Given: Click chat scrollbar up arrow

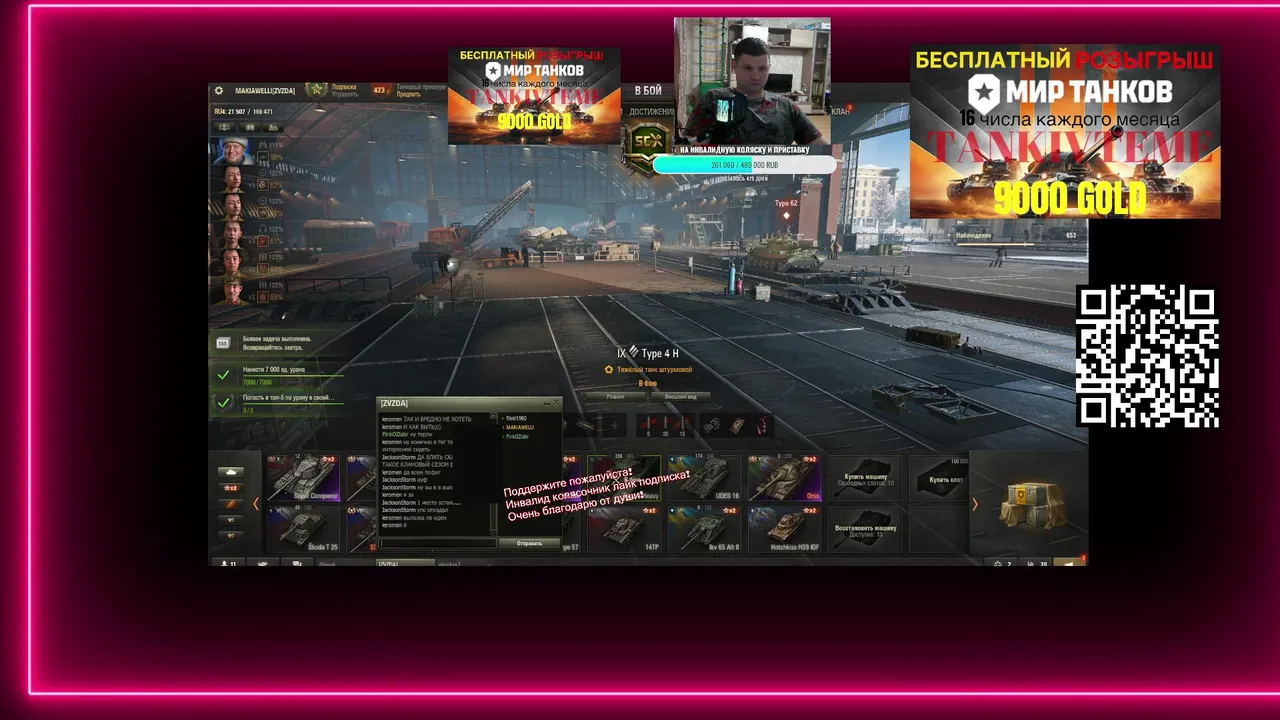Looking at the screenshot, I should click(493, 416).
